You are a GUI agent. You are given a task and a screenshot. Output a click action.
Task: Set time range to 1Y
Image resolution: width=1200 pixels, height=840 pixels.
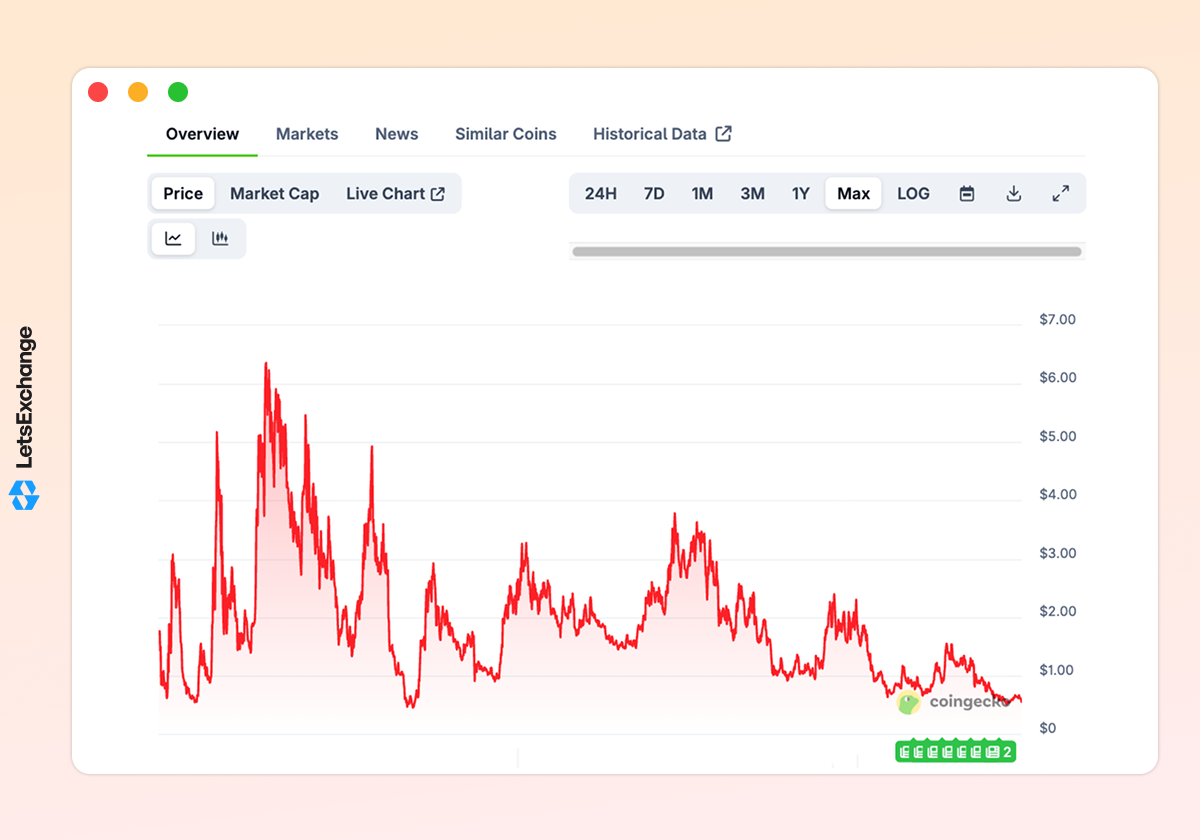click(801, 194)
